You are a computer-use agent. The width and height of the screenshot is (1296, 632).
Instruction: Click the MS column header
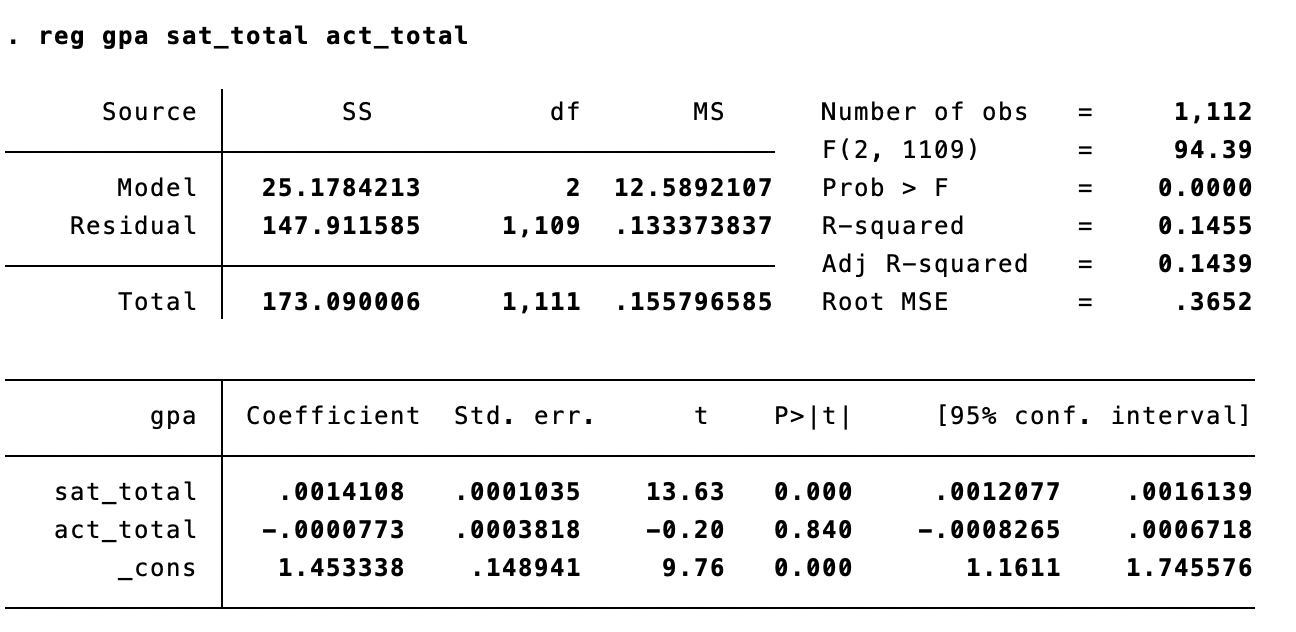[707, 112]
